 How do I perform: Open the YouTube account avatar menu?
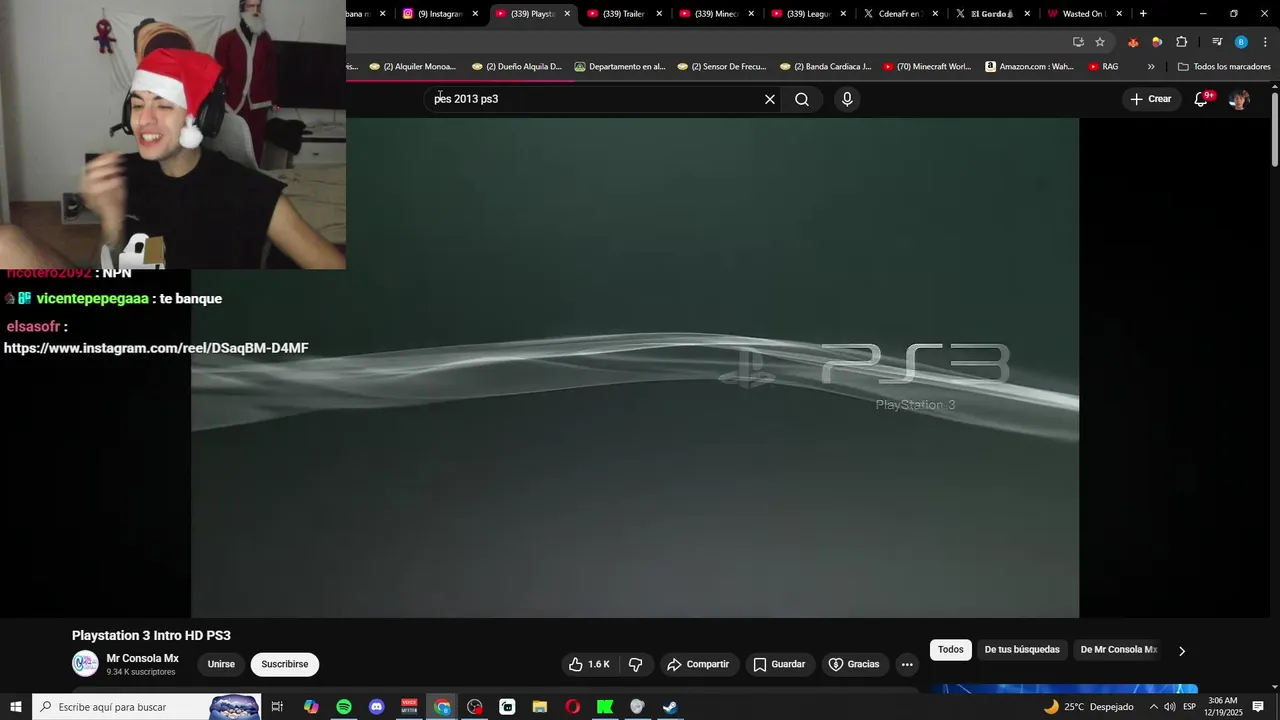tap(1239, 99)
